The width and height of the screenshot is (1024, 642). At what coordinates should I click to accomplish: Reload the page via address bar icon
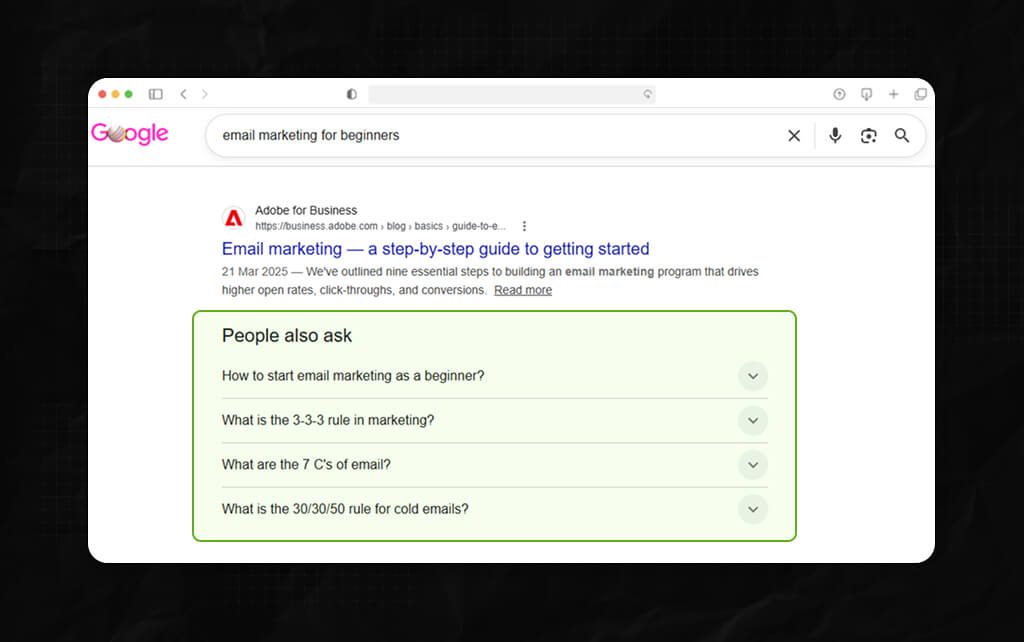[x=647, y=94]
